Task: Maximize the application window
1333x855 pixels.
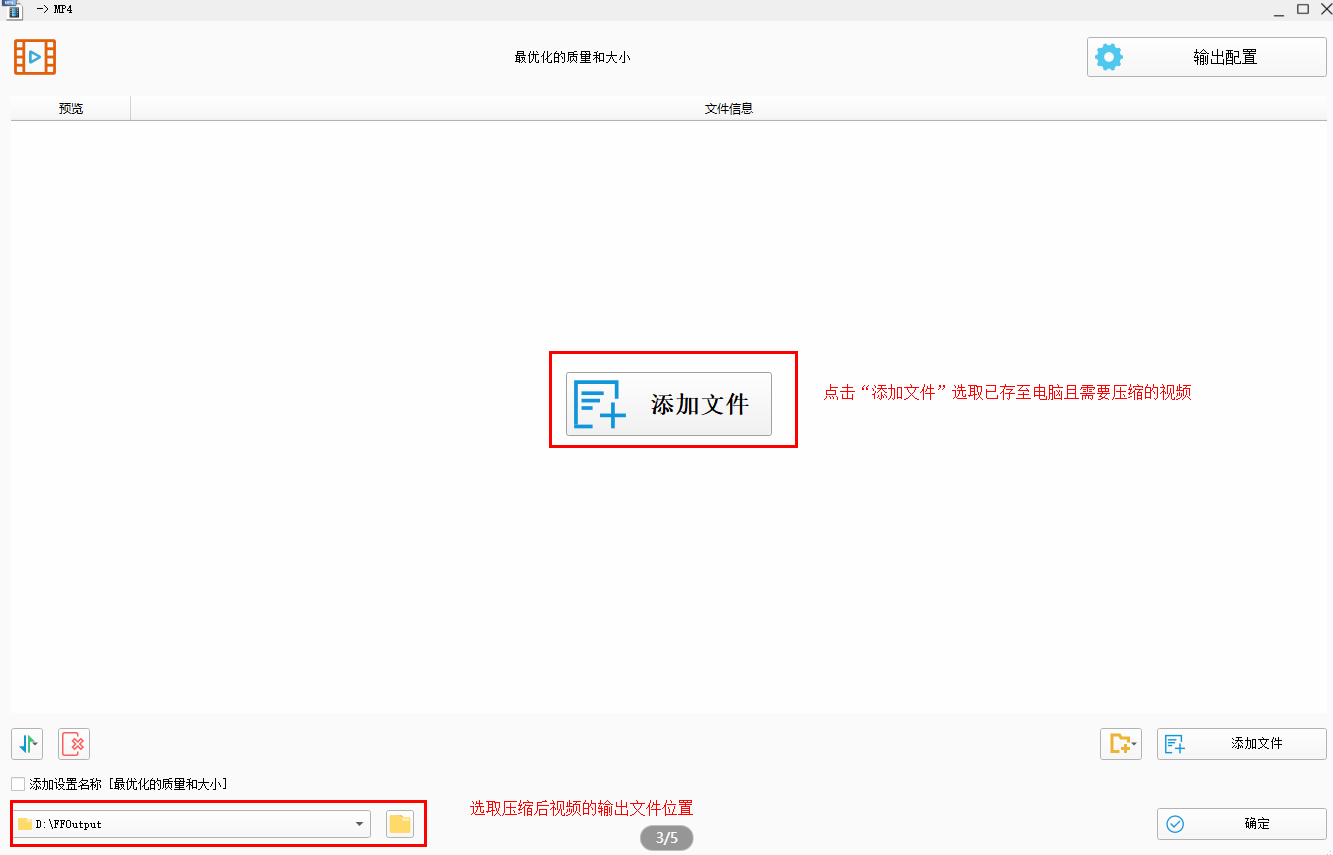Action: click(1303, 9)
